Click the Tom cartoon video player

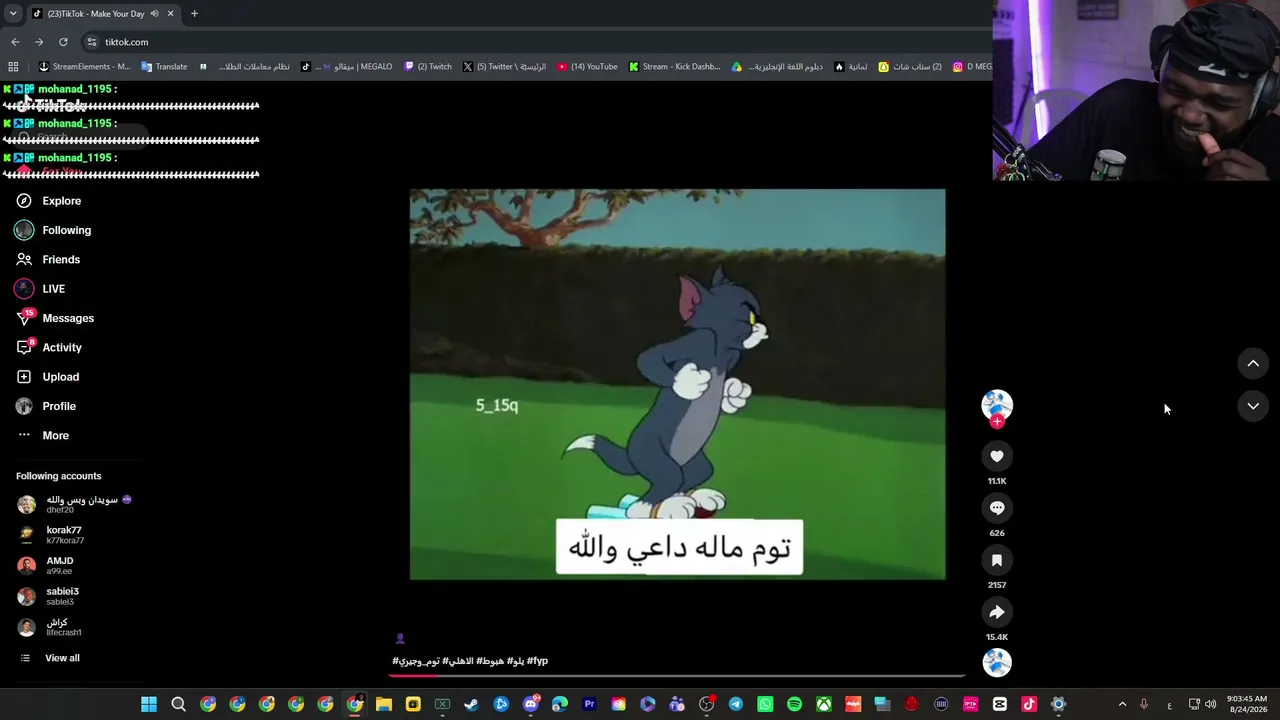[x=677, y=384]
